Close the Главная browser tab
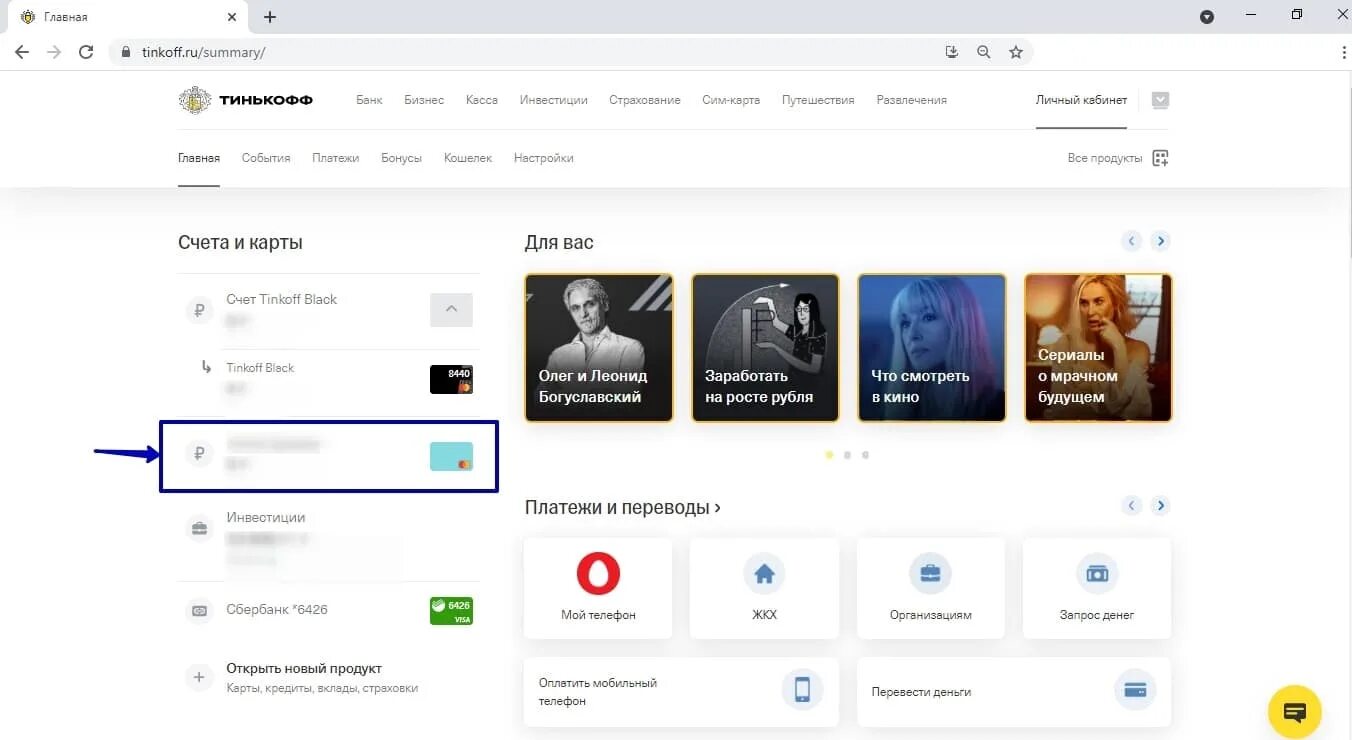 click(x=232, y=17)
